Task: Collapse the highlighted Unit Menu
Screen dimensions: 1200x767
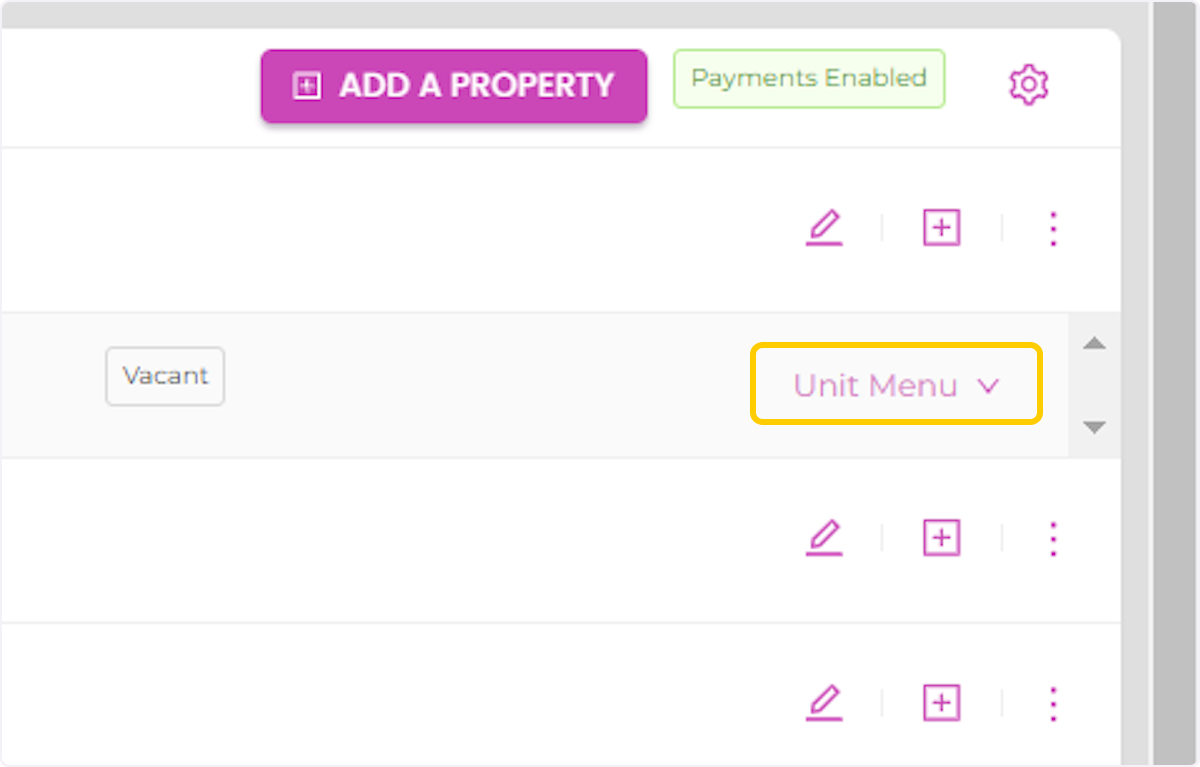Action: coord(894,385)
